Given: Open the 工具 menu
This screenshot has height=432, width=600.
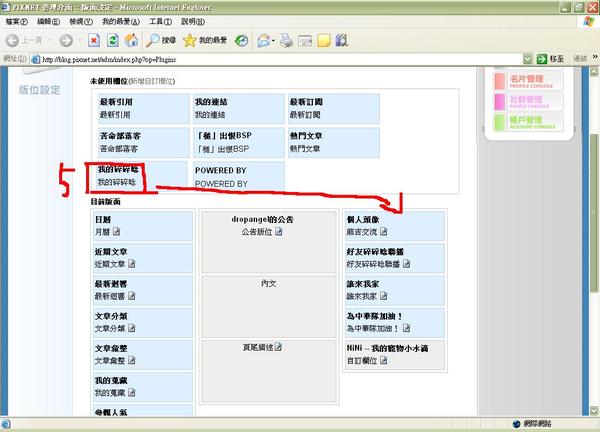Looking at the screenshot, I should (160, 22).
